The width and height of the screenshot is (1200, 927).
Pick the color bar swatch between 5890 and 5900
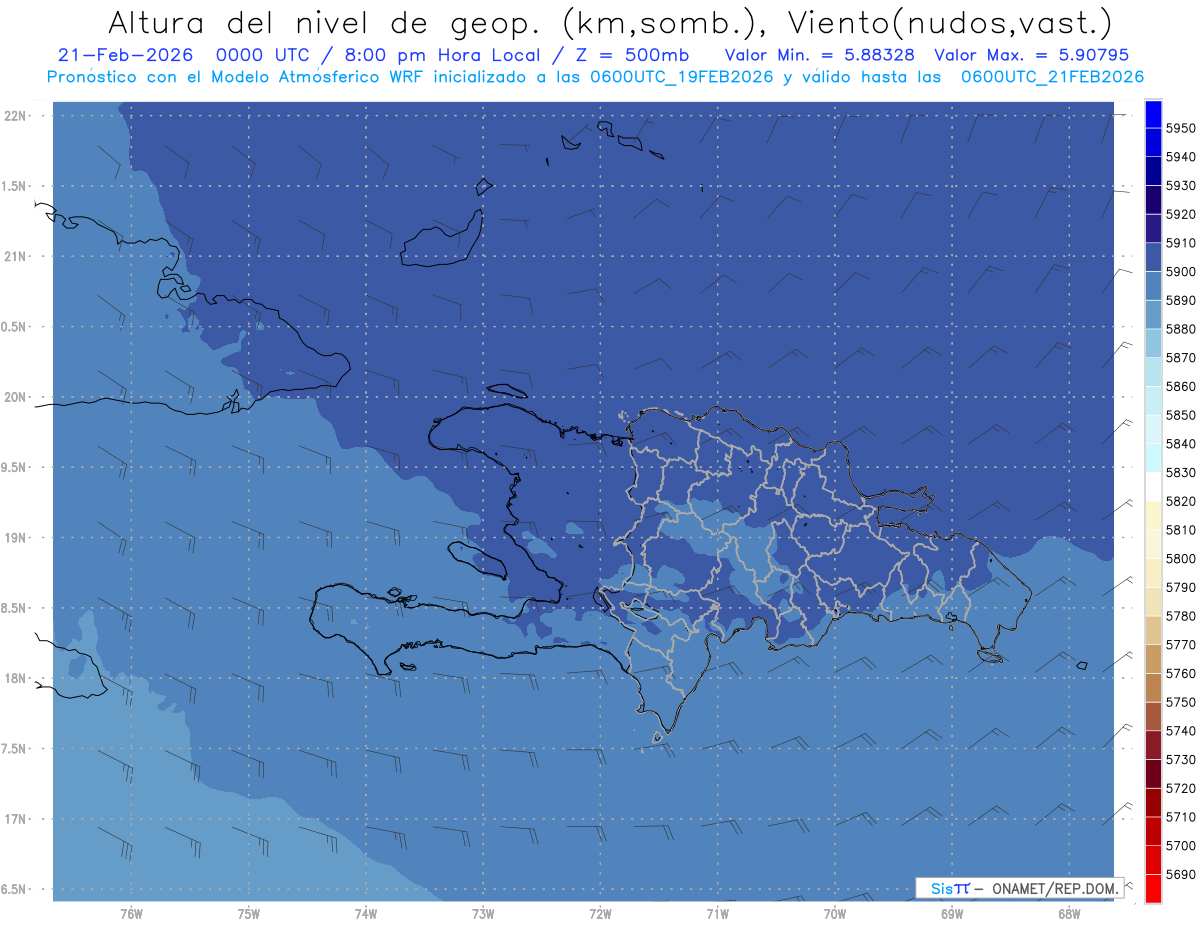[x=1153, y=286]
